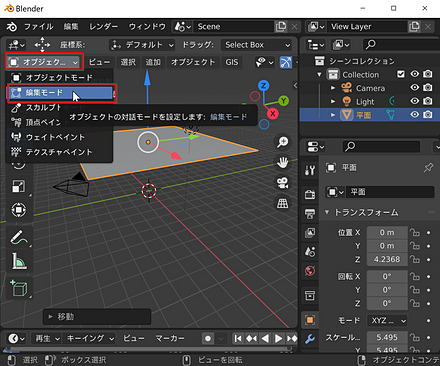Toggle Collection exclude checkbox in outliner
This screenshot has width=440, height=366.
point(401,74)
